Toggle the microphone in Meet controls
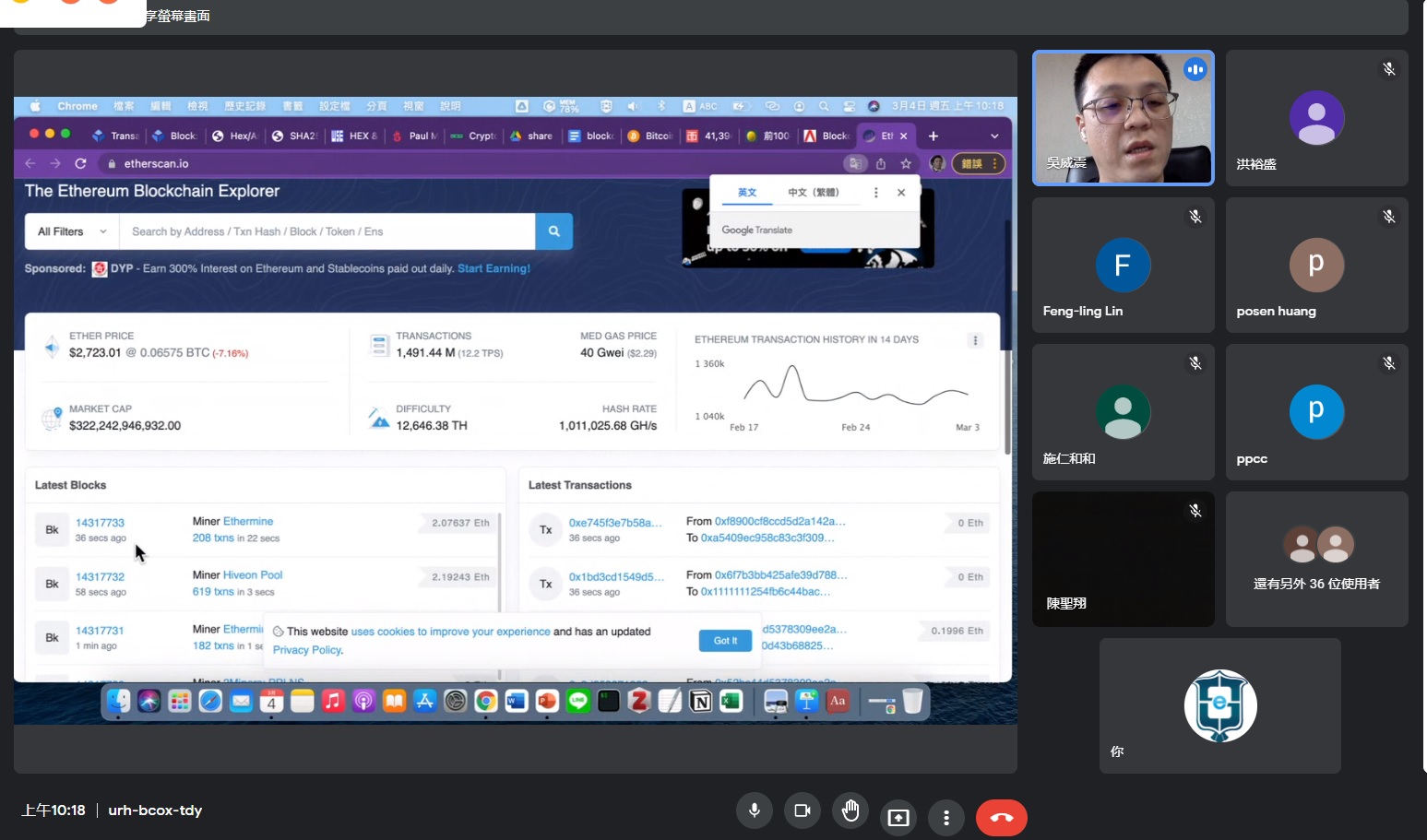This screenshot has width=1427, height=840. tap(755, 810)
